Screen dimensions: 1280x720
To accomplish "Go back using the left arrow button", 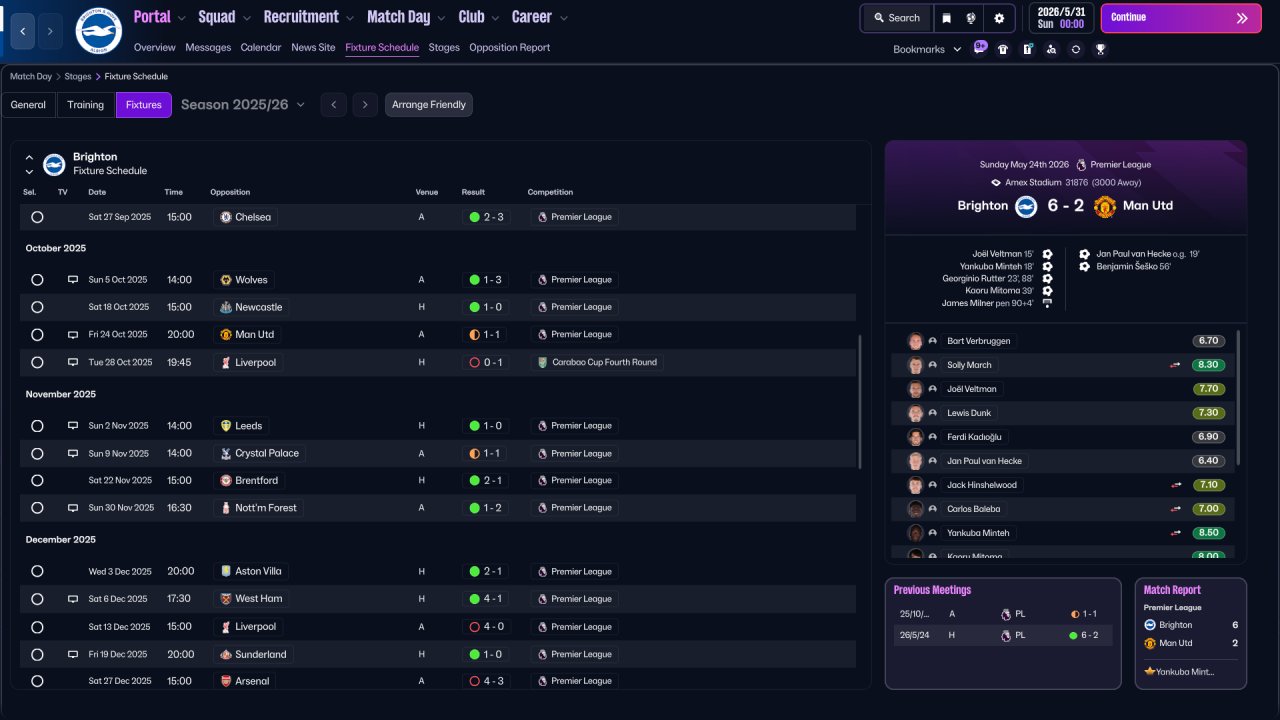I will point(23,31).
